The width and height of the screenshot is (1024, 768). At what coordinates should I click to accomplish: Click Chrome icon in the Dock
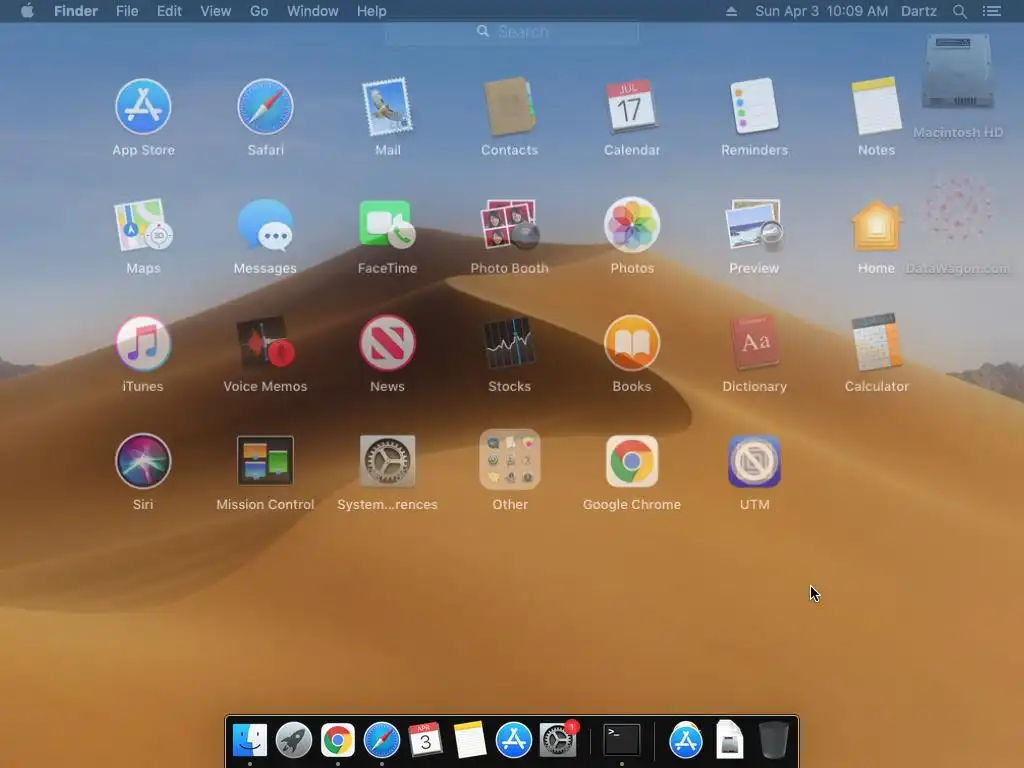(x=338, y=740)
